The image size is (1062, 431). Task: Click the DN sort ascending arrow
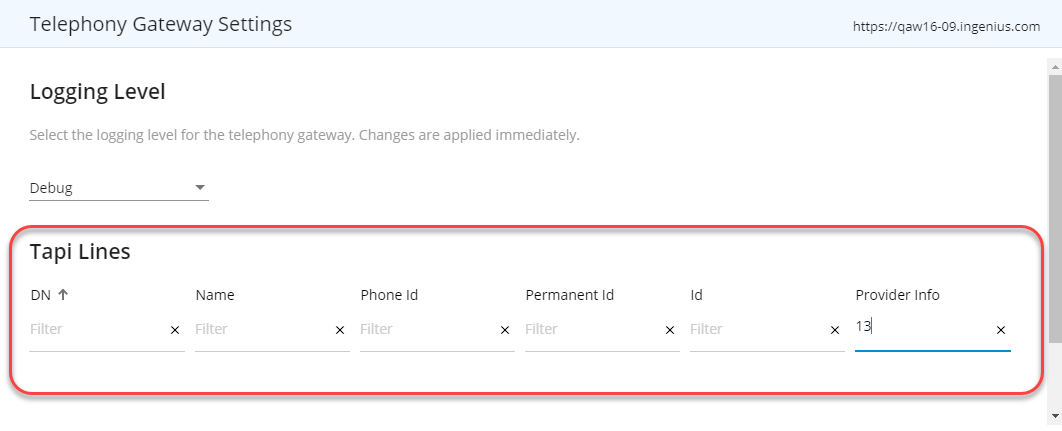point(62,295)
